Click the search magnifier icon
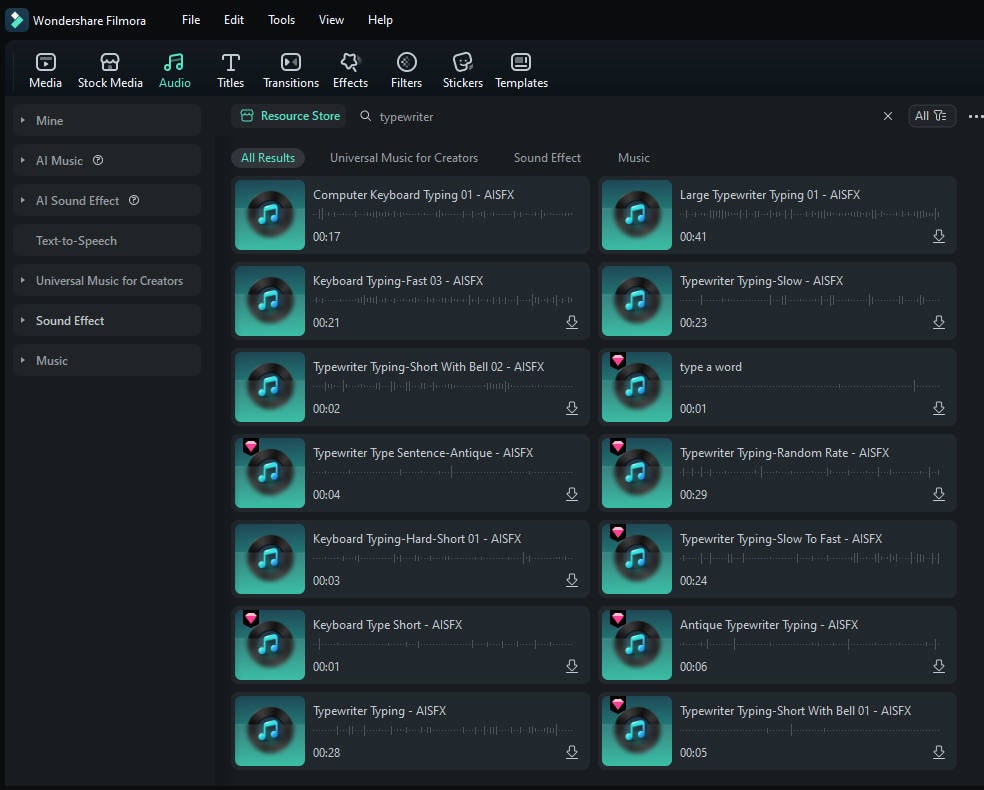984x790 pixels. coord(365,116)
